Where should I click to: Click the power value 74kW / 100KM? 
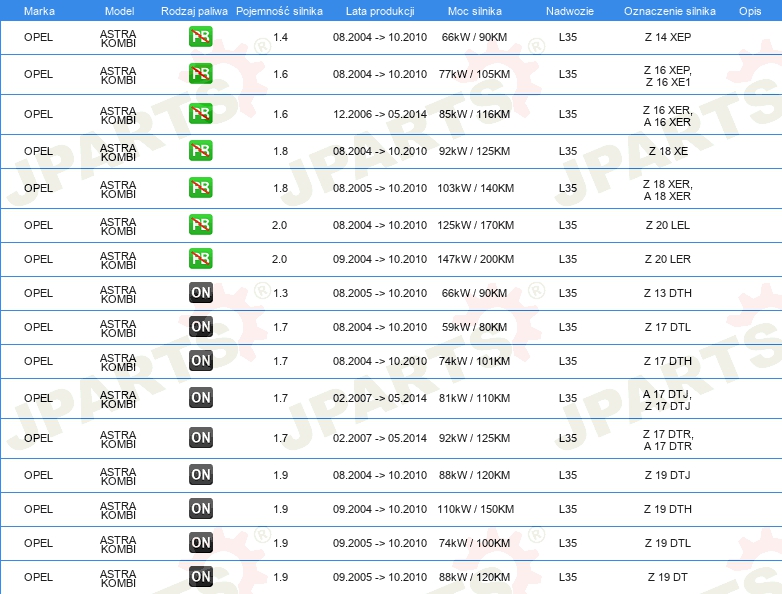pos(474,543)
